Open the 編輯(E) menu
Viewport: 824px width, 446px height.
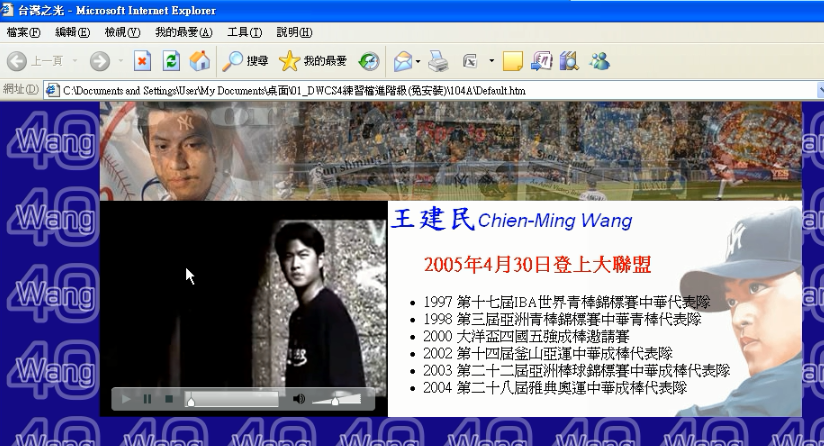coord(73,33)
